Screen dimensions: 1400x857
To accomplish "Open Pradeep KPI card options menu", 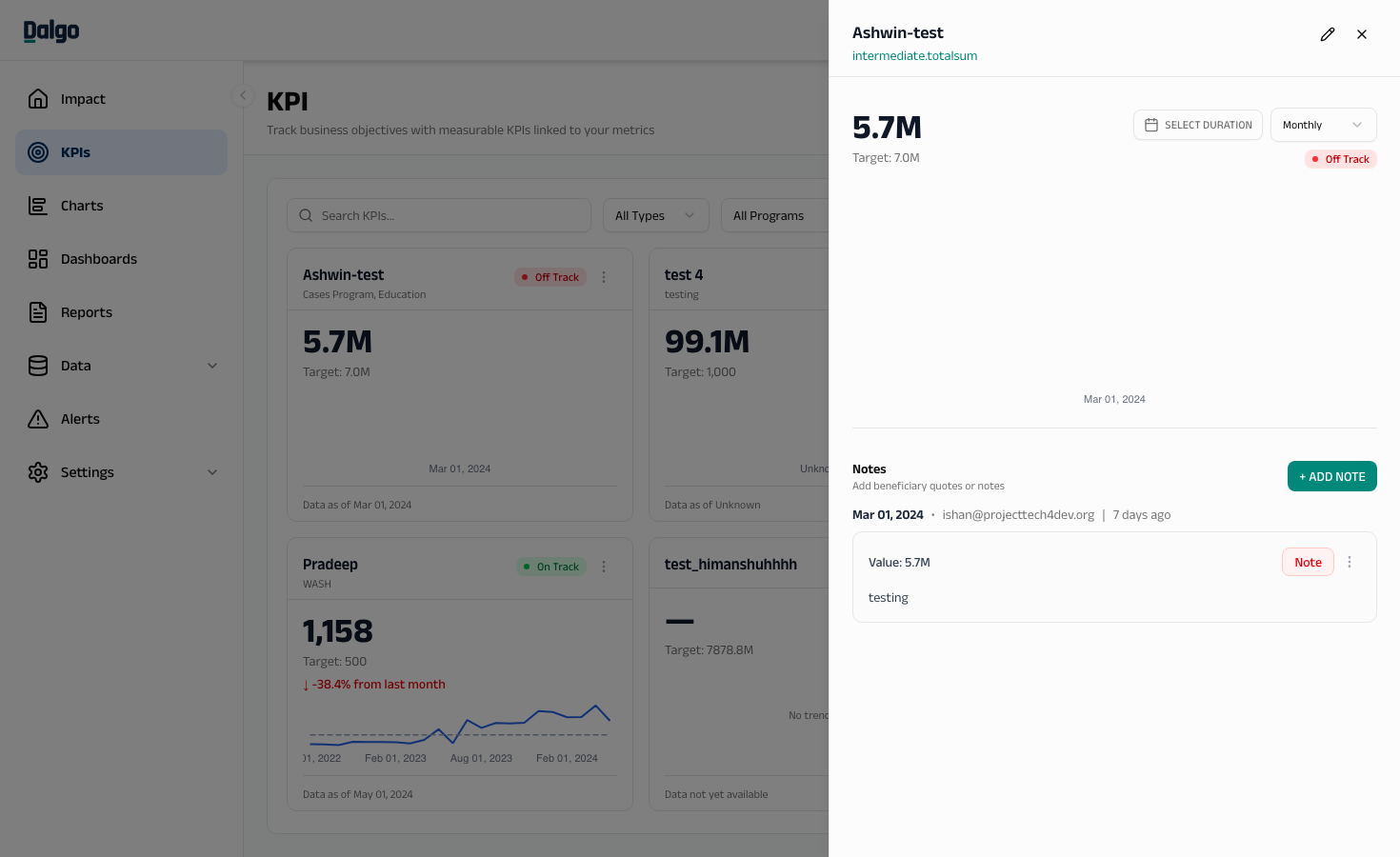I will 604,567.
